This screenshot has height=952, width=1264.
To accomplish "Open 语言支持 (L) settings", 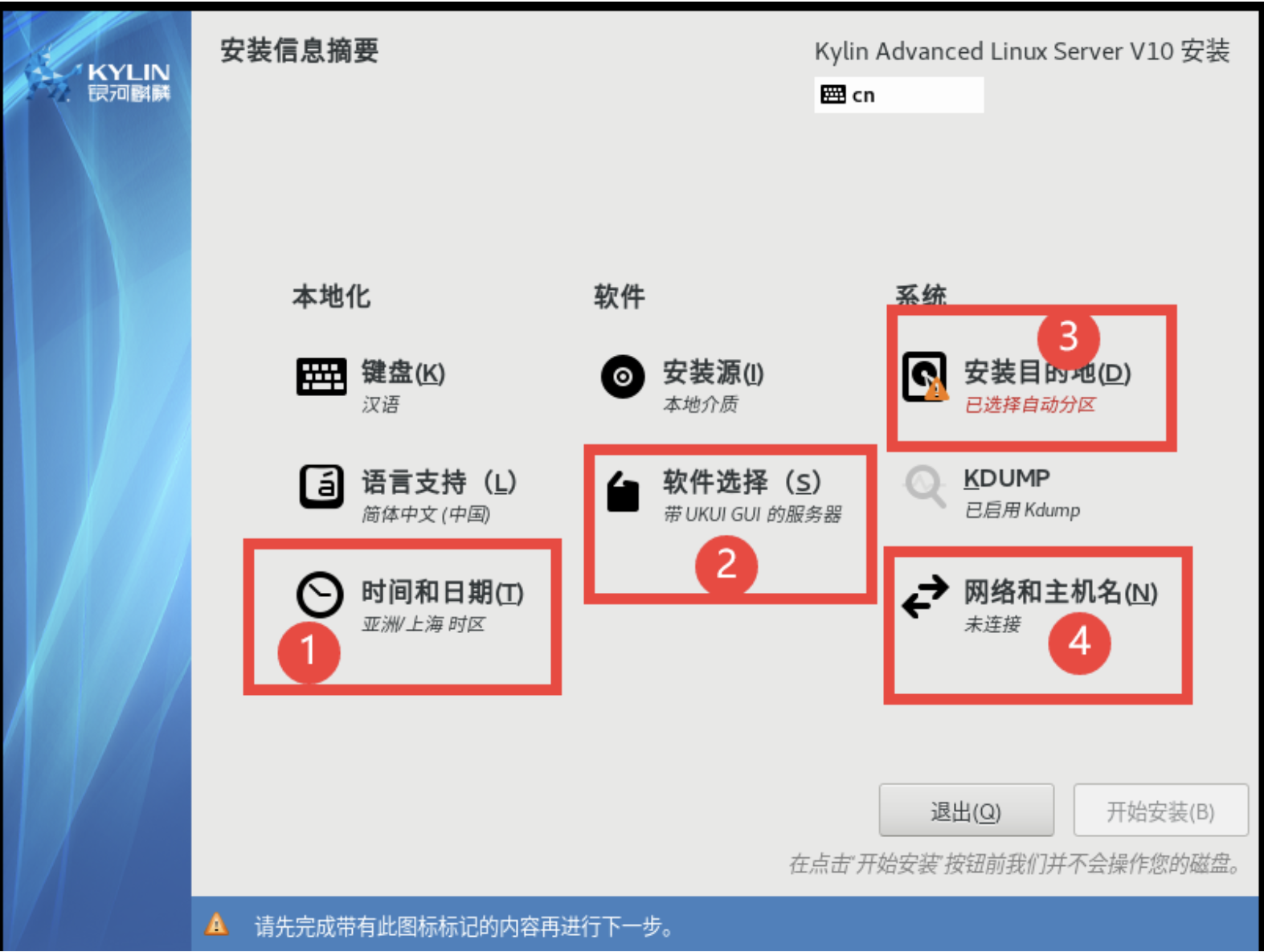I will tap(439, 482).
